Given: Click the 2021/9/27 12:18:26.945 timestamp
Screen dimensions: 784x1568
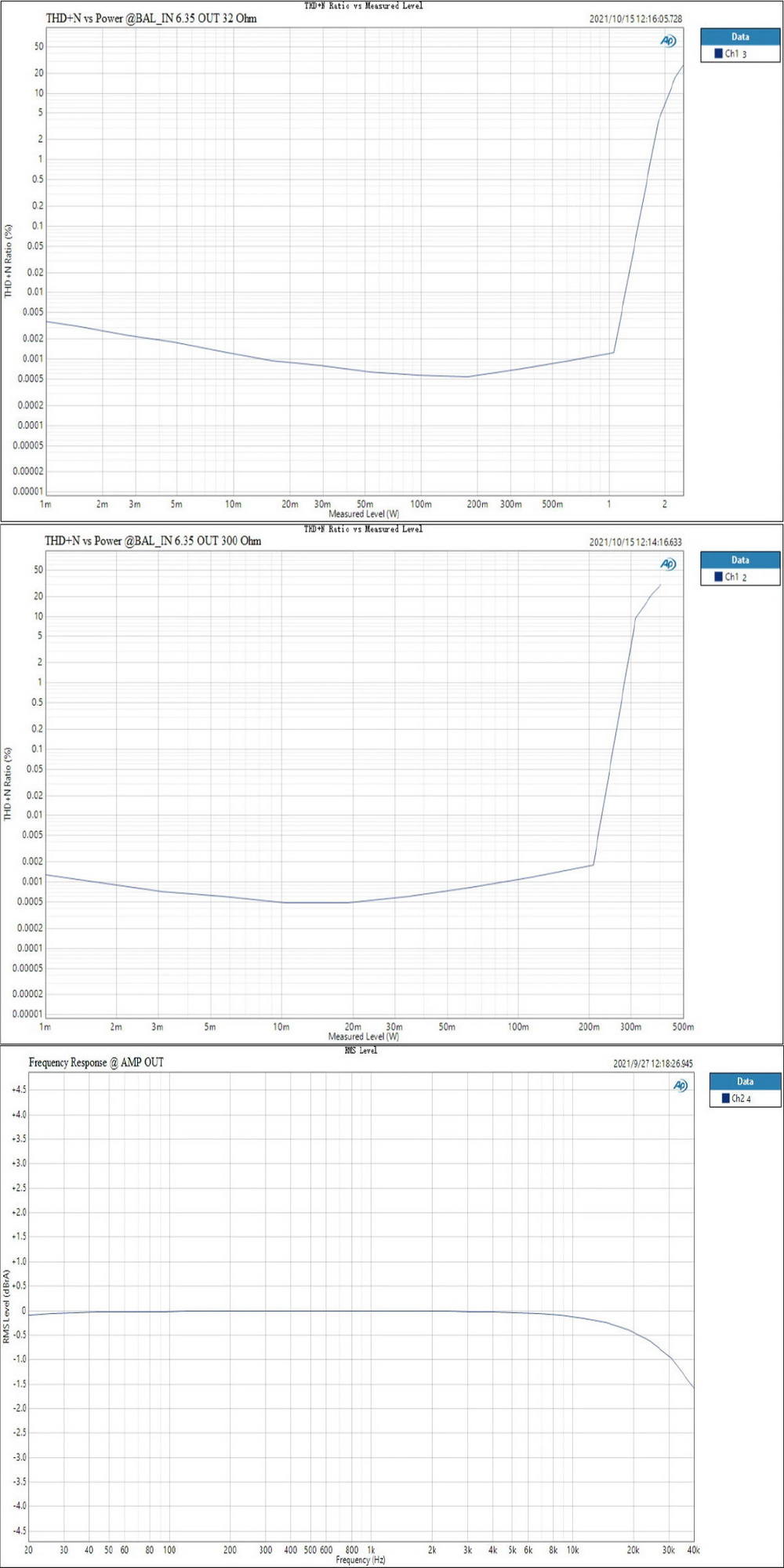Looking at the screenshot, I should coord(652,1064).
